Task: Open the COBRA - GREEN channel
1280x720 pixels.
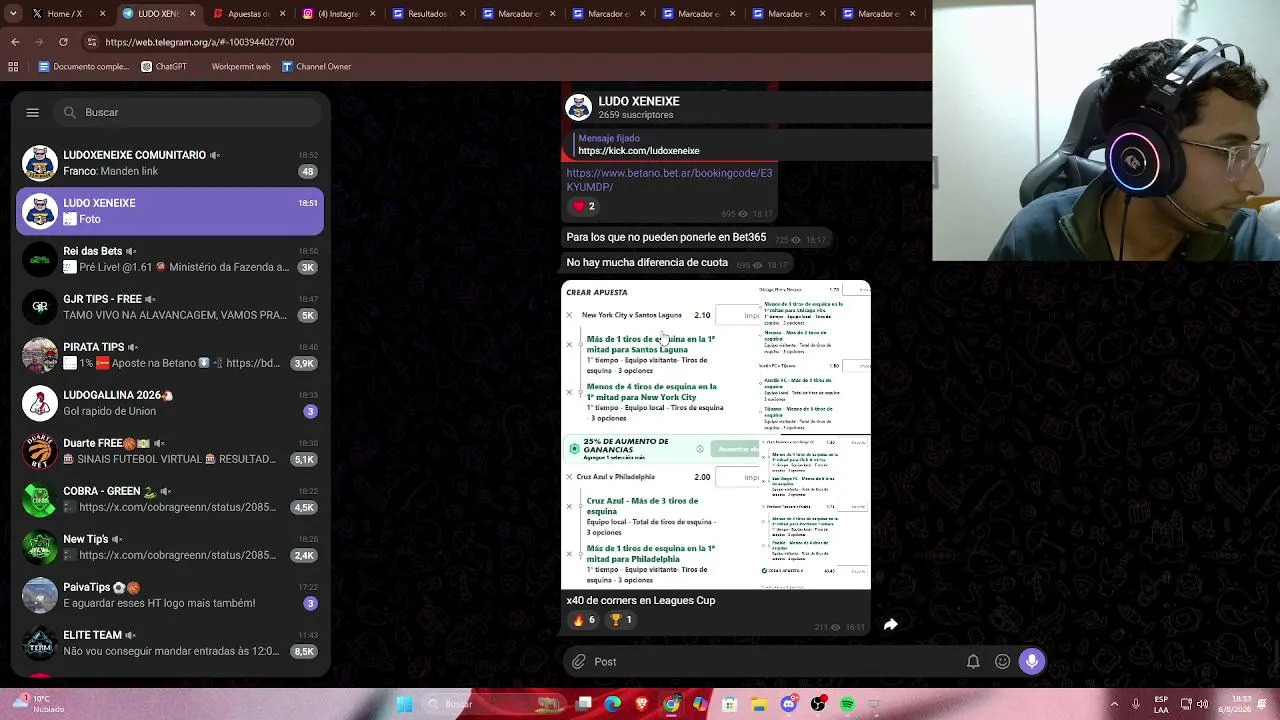Action: [x=170, y=499]
